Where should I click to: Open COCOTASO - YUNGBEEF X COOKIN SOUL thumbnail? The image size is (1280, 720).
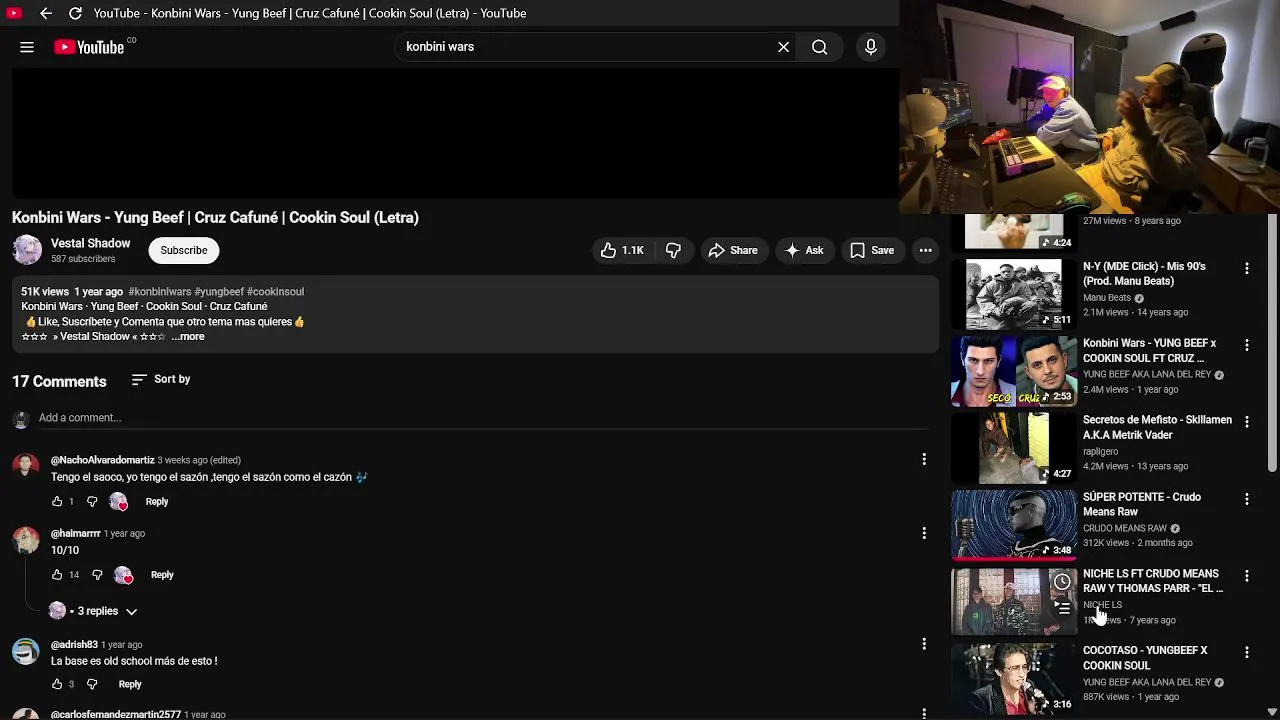[1014, 678]
